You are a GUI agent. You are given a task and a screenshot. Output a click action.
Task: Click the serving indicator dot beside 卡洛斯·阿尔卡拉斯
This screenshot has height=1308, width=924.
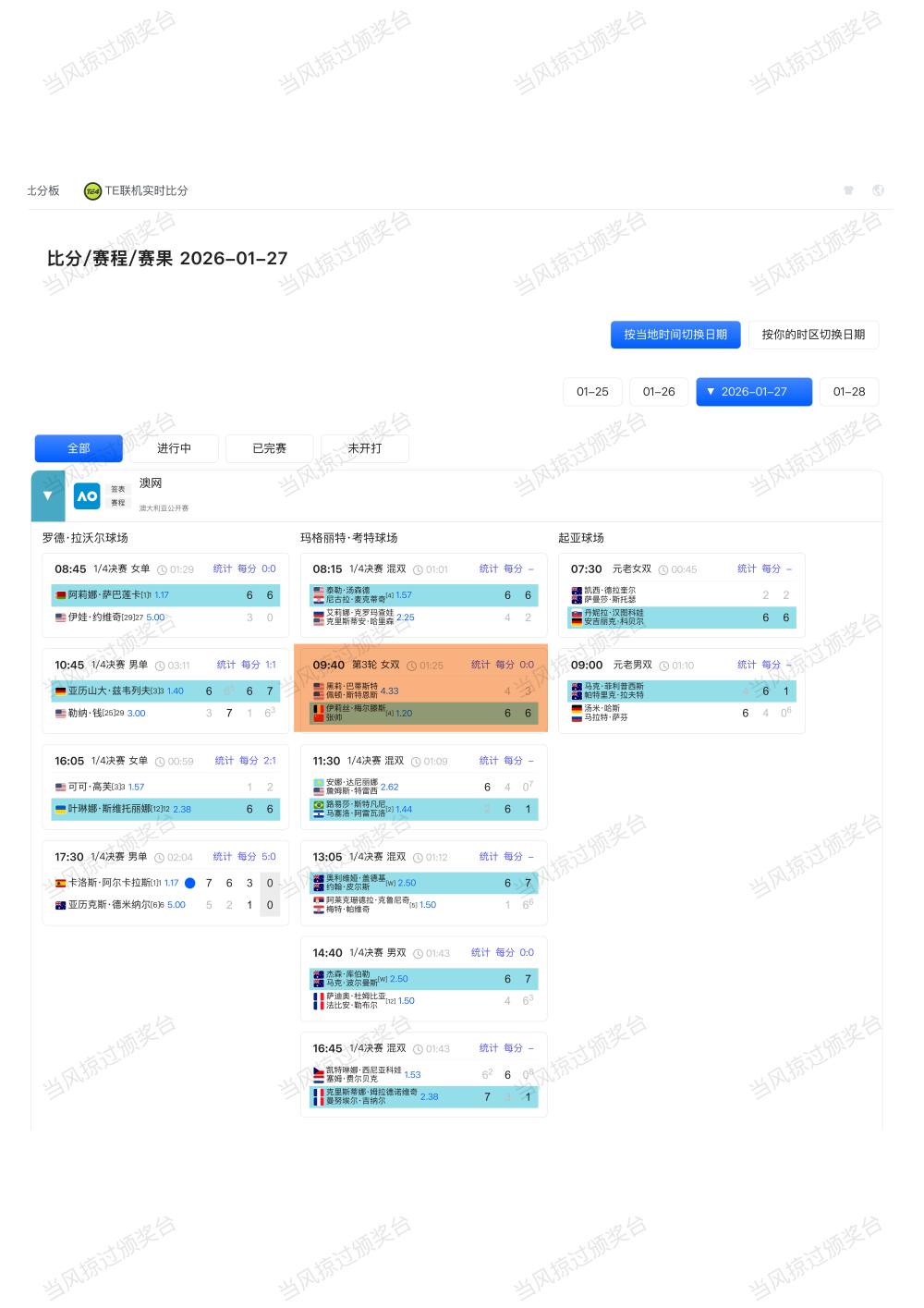pyautogui.click(x=188, y=883)
